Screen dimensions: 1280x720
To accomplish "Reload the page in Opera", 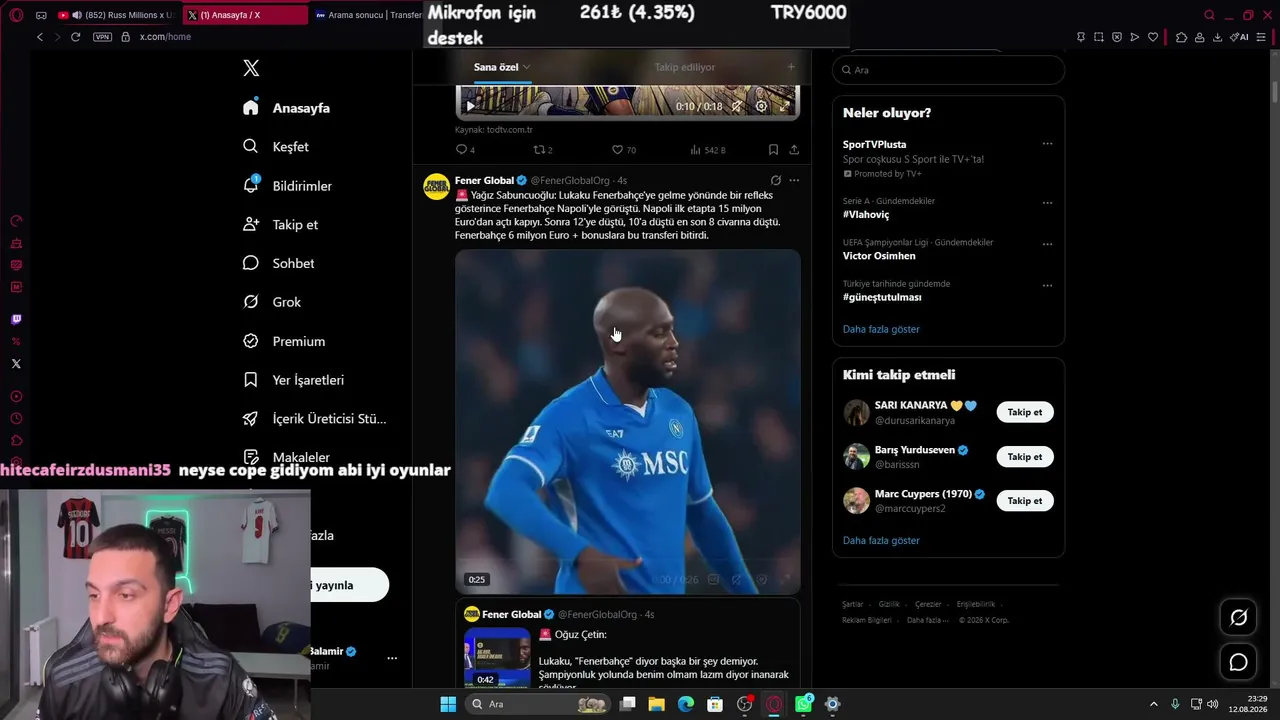I will click(x=75, y=37).
